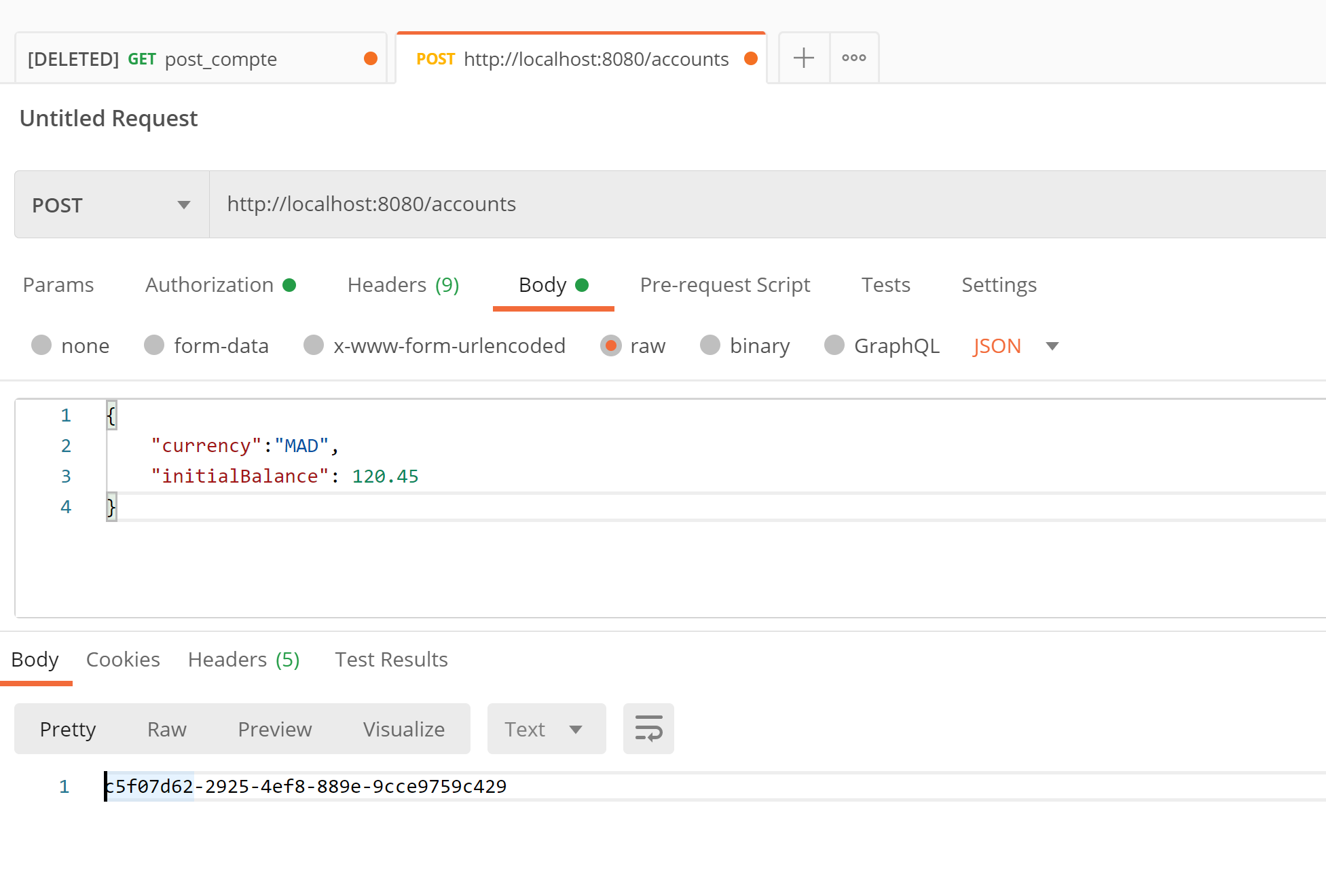Switch response view to Visualize

coord(404,729)
